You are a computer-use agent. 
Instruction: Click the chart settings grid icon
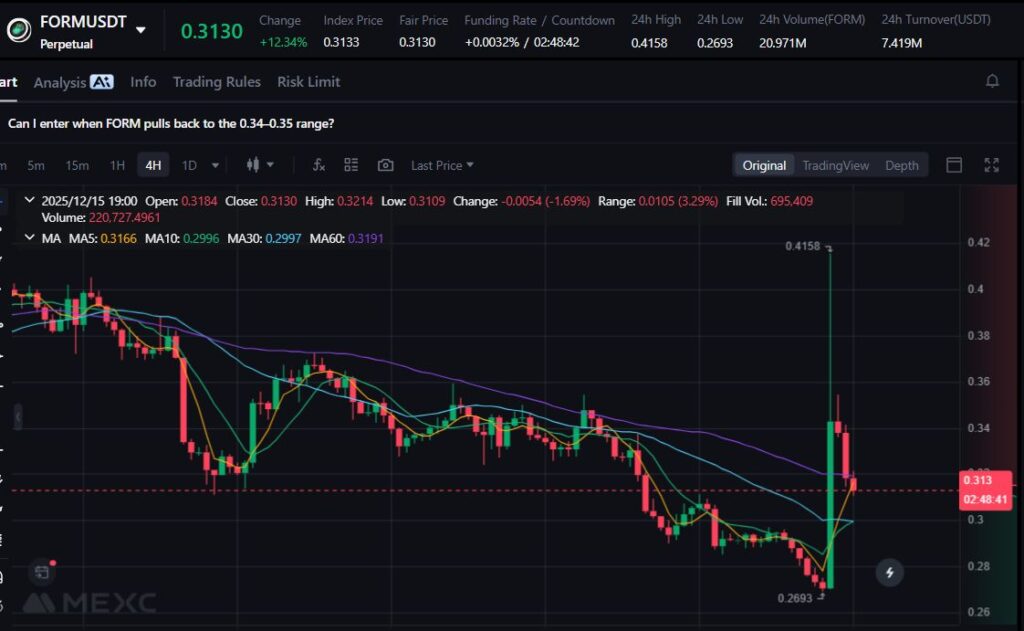[x=351, y=165]
